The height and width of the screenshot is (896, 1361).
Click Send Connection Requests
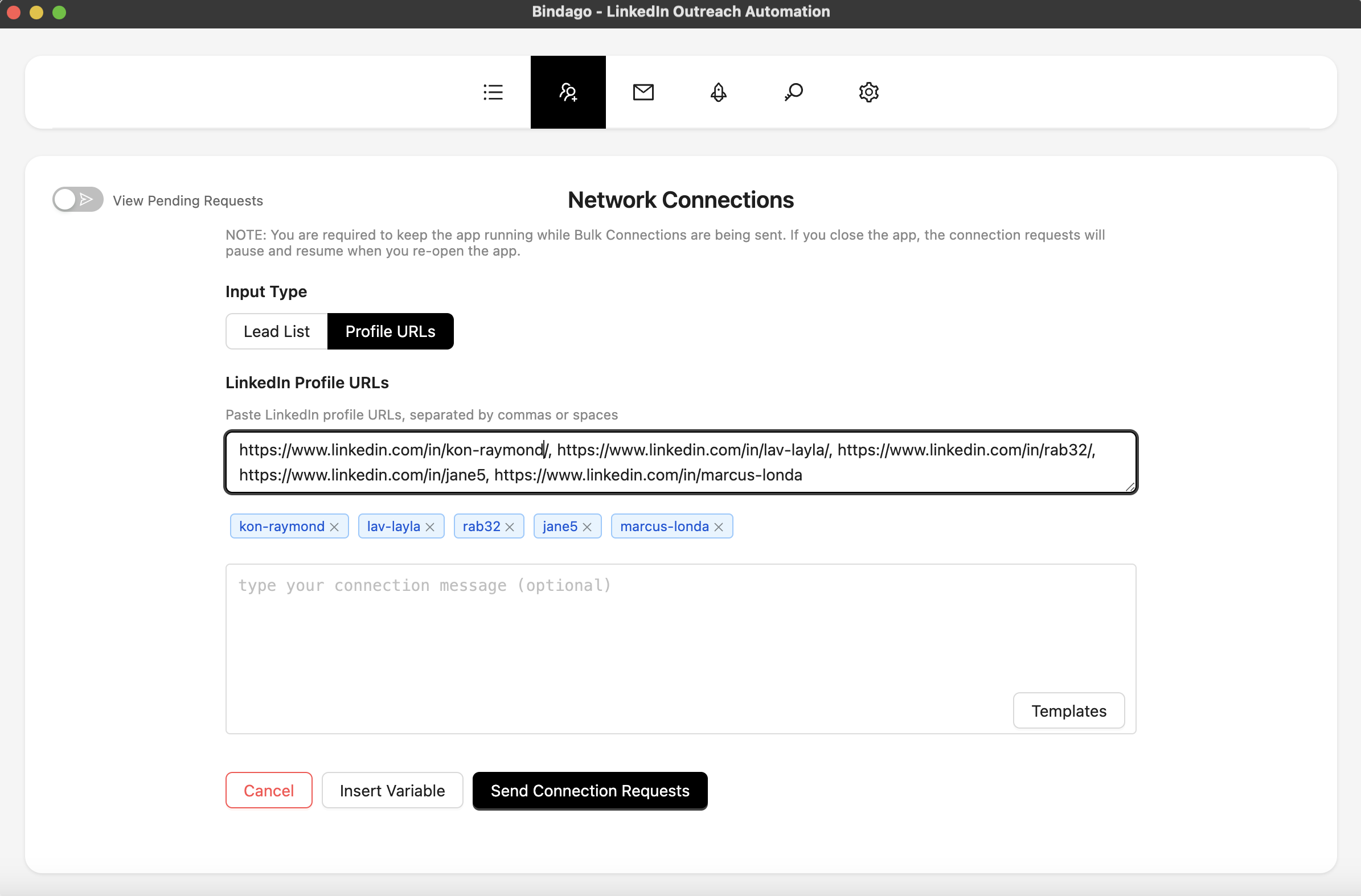[590, 791]
